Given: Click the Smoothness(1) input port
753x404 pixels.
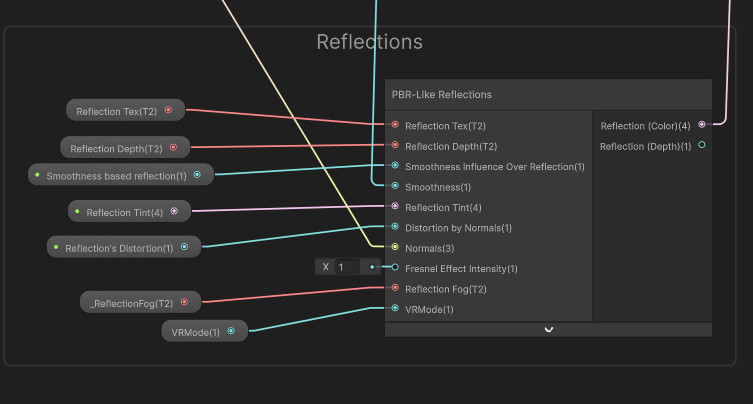Looking at the screenshot, I should pyautogui.click(x=395, y=185).
